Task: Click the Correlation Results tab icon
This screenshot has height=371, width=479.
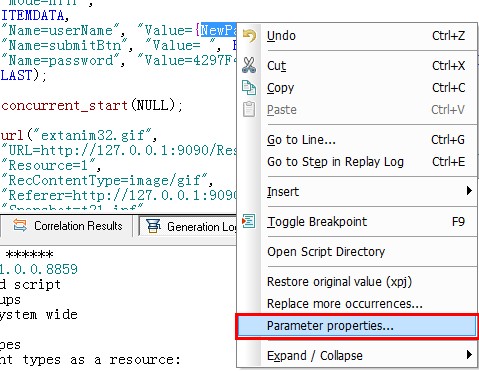Action: tap(20, 226)
